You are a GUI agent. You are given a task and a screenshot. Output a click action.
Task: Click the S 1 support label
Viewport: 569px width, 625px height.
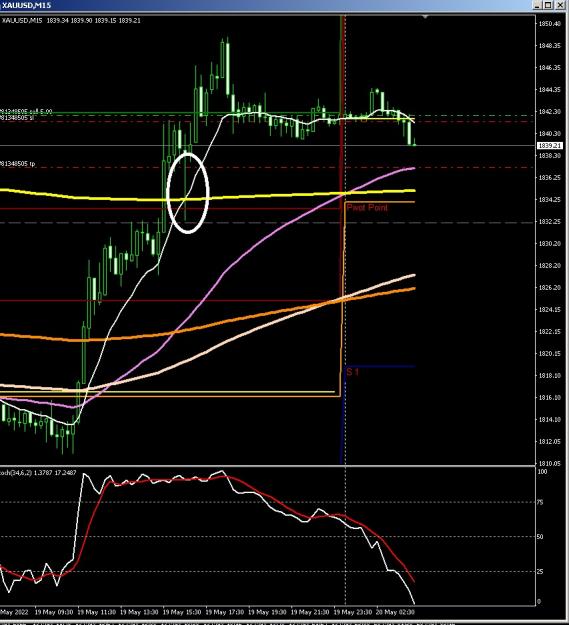click(x=353, y=372)
